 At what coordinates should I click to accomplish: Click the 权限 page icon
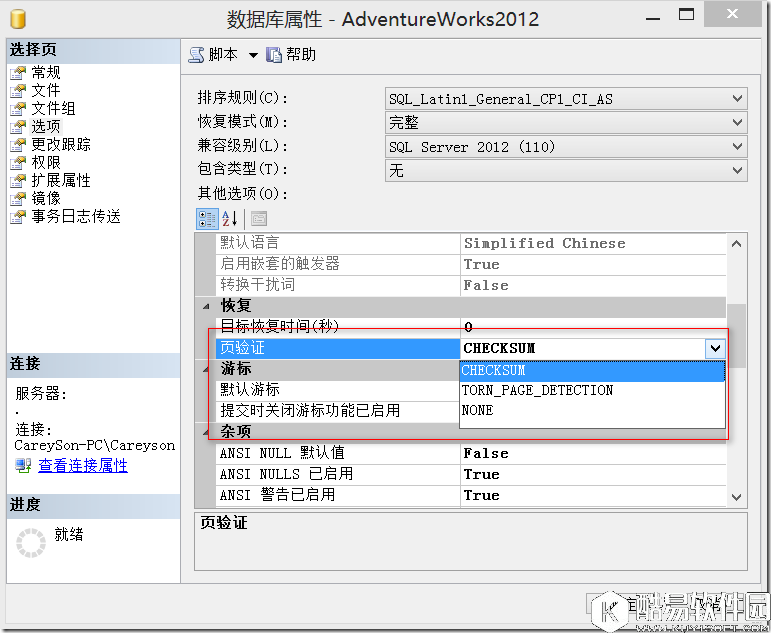point(18,163)
